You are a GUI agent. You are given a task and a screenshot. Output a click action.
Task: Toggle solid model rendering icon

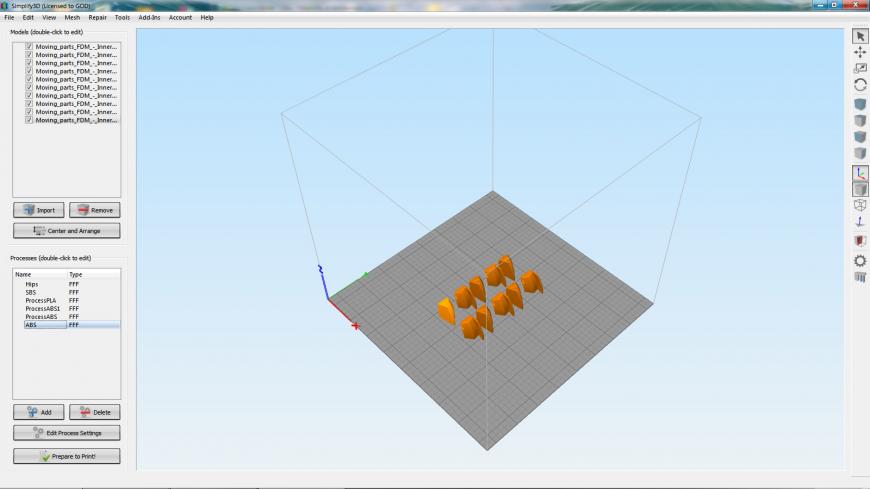[860, 189]
